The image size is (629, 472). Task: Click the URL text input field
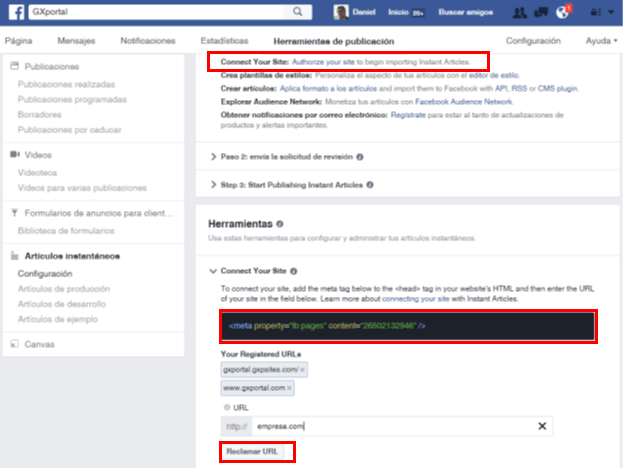tap(390, 427)
